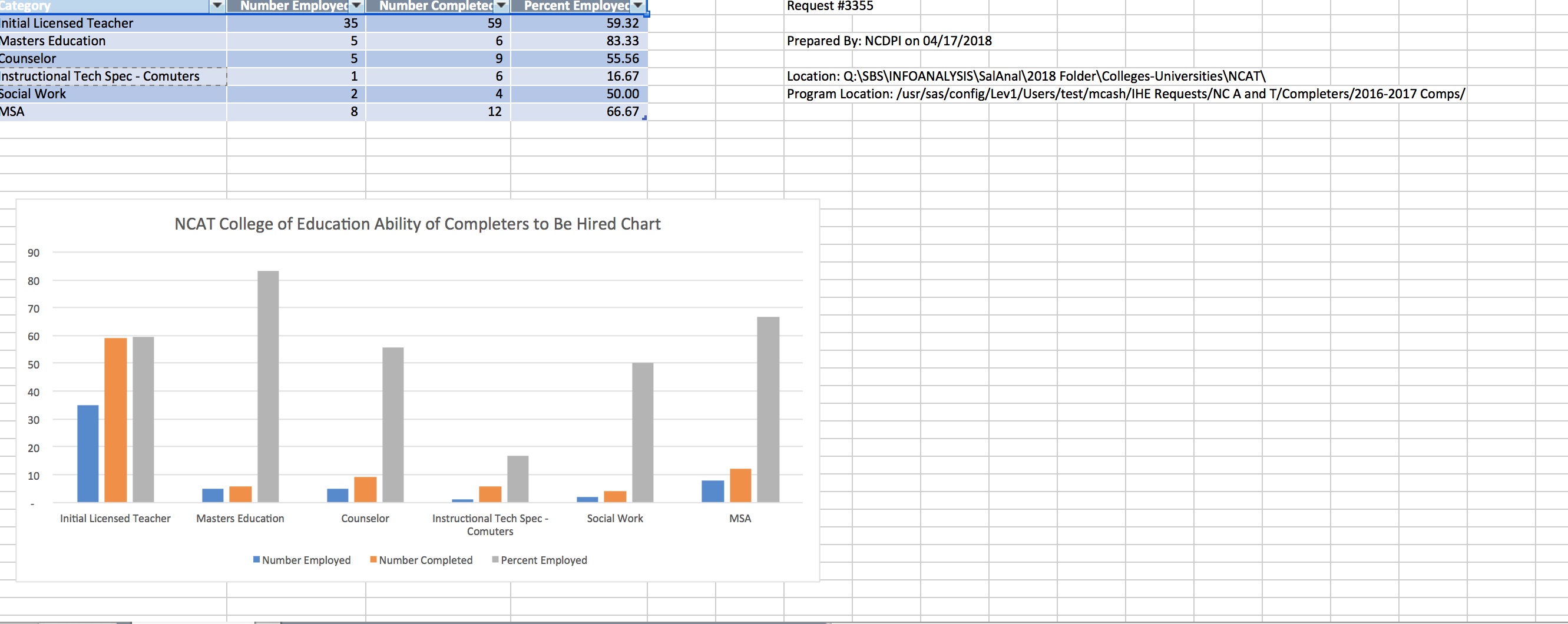Screen dimensions: 1568x624
Task: Select the orange Initial Licensed Teacher bar
Action: tap(115, 420)
